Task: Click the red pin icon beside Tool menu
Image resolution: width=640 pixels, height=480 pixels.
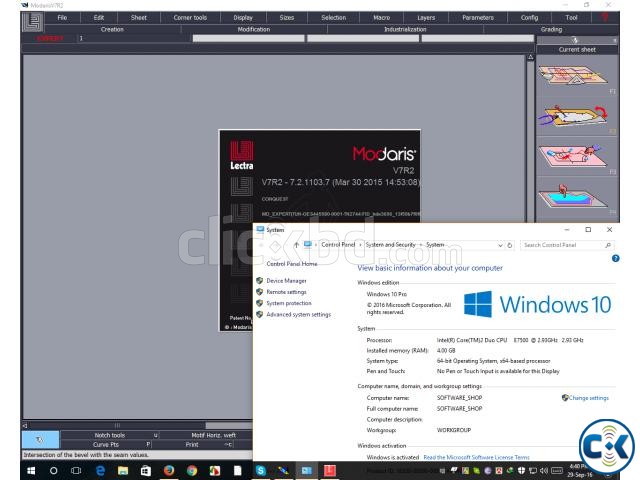Action: coord(605,18)
